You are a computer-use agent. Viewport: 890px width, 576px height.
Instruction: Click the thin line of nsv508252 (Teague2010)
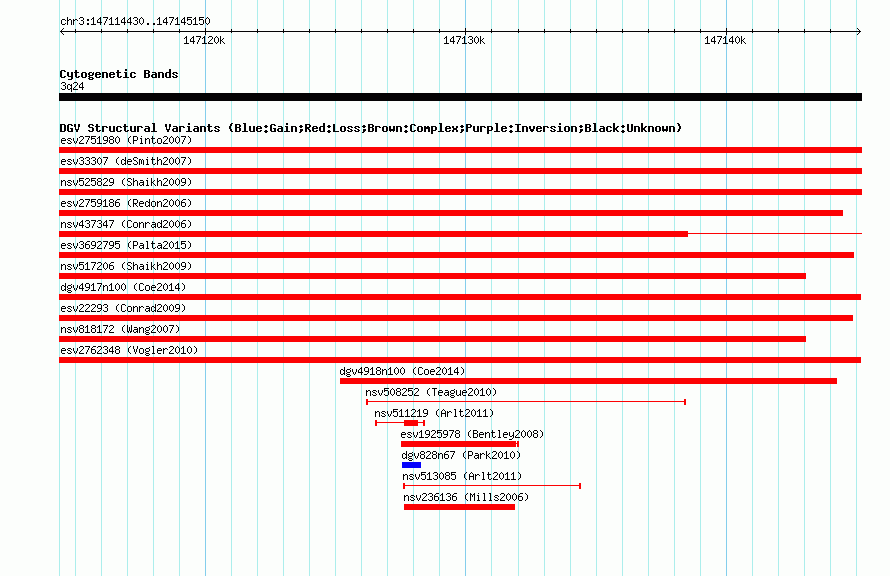tap(526, 402)
